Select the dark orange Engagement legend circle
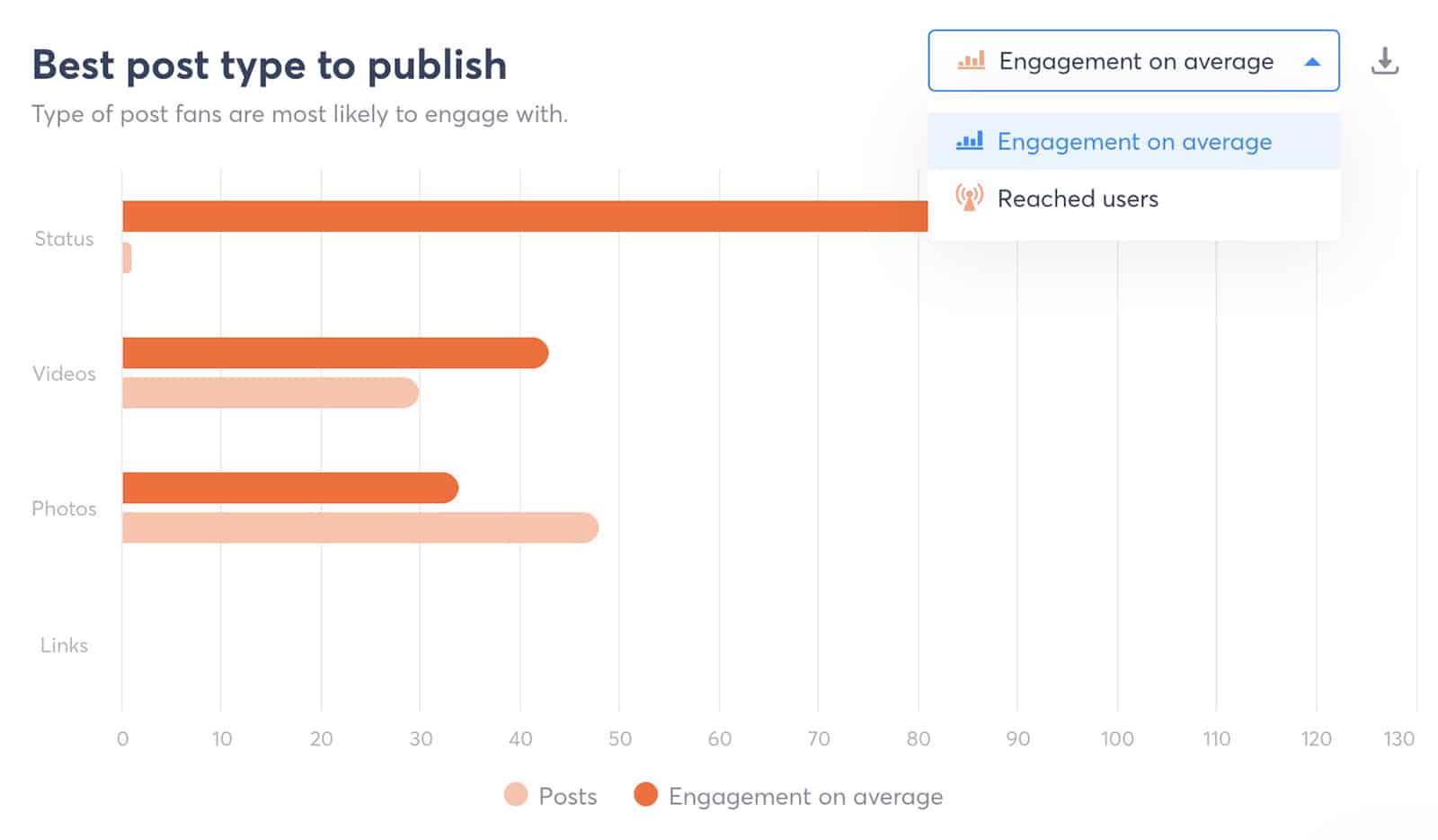The height and width of the screenshot is (840, 1438). [645, 796]
